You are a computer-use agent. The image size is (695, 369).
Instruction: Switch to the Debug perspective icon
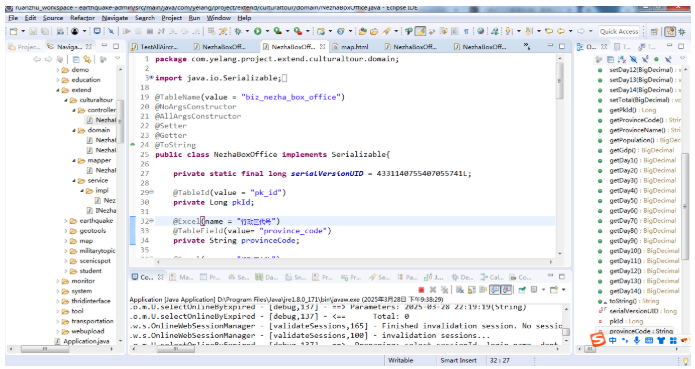coord(682,31)
